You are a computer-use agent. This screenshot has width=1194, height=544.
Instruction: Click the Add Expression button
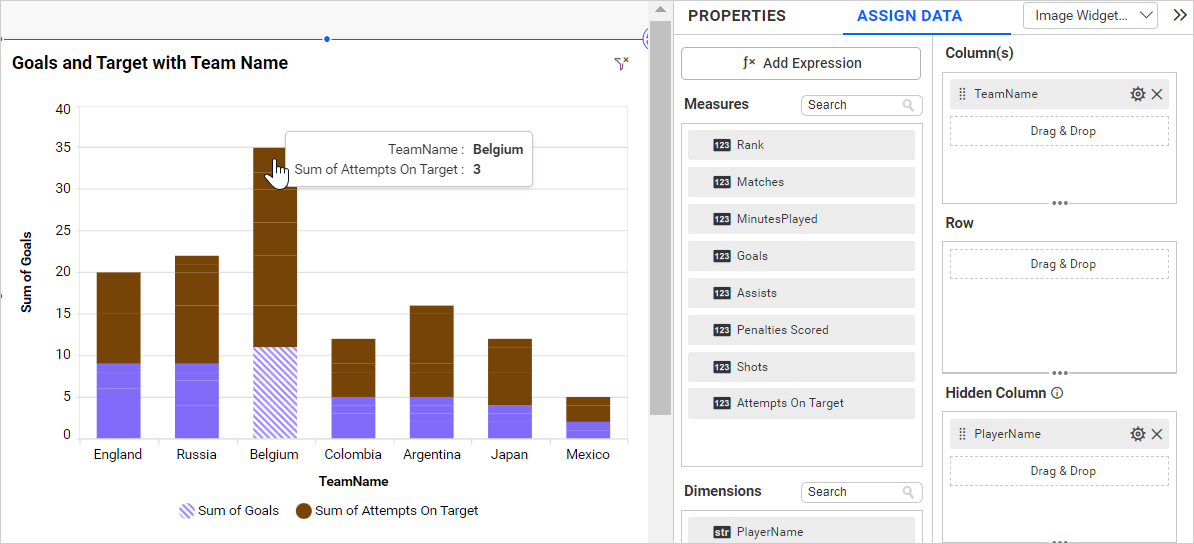tap(800, 63)
